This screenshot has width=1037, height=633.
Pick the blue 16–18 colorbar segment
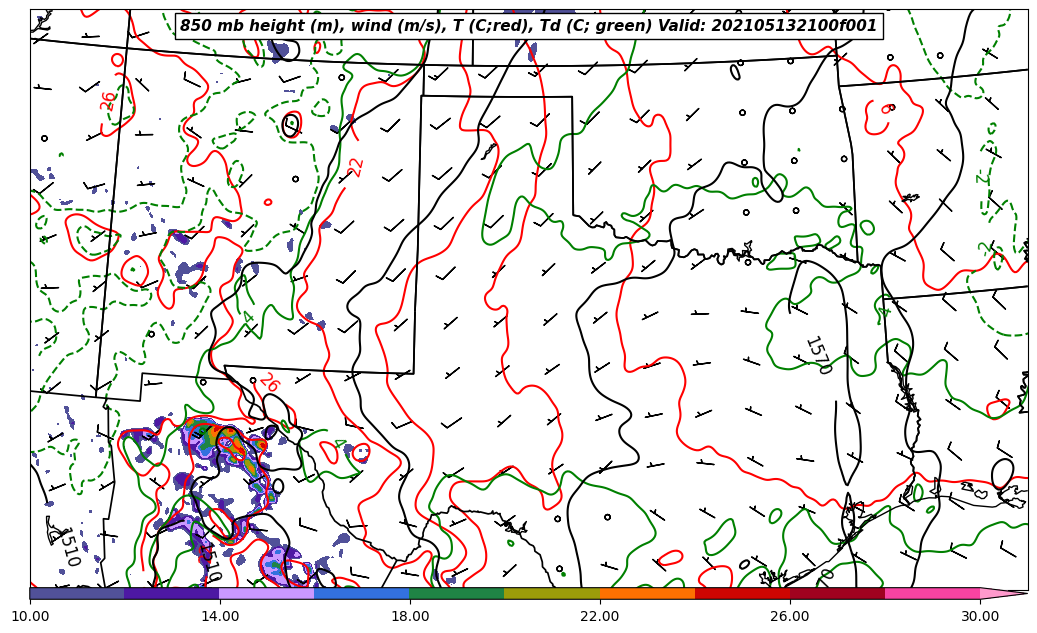coord(362,593)
